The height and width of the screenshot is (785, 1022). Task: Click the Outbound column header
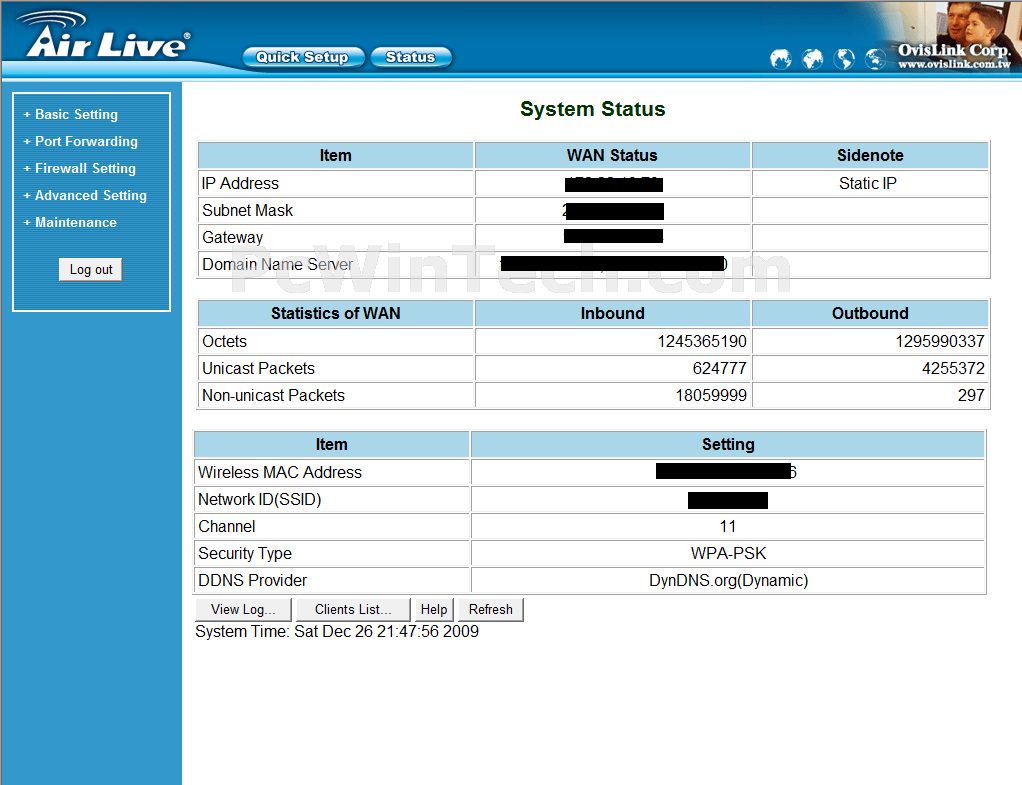click(870, 314)
